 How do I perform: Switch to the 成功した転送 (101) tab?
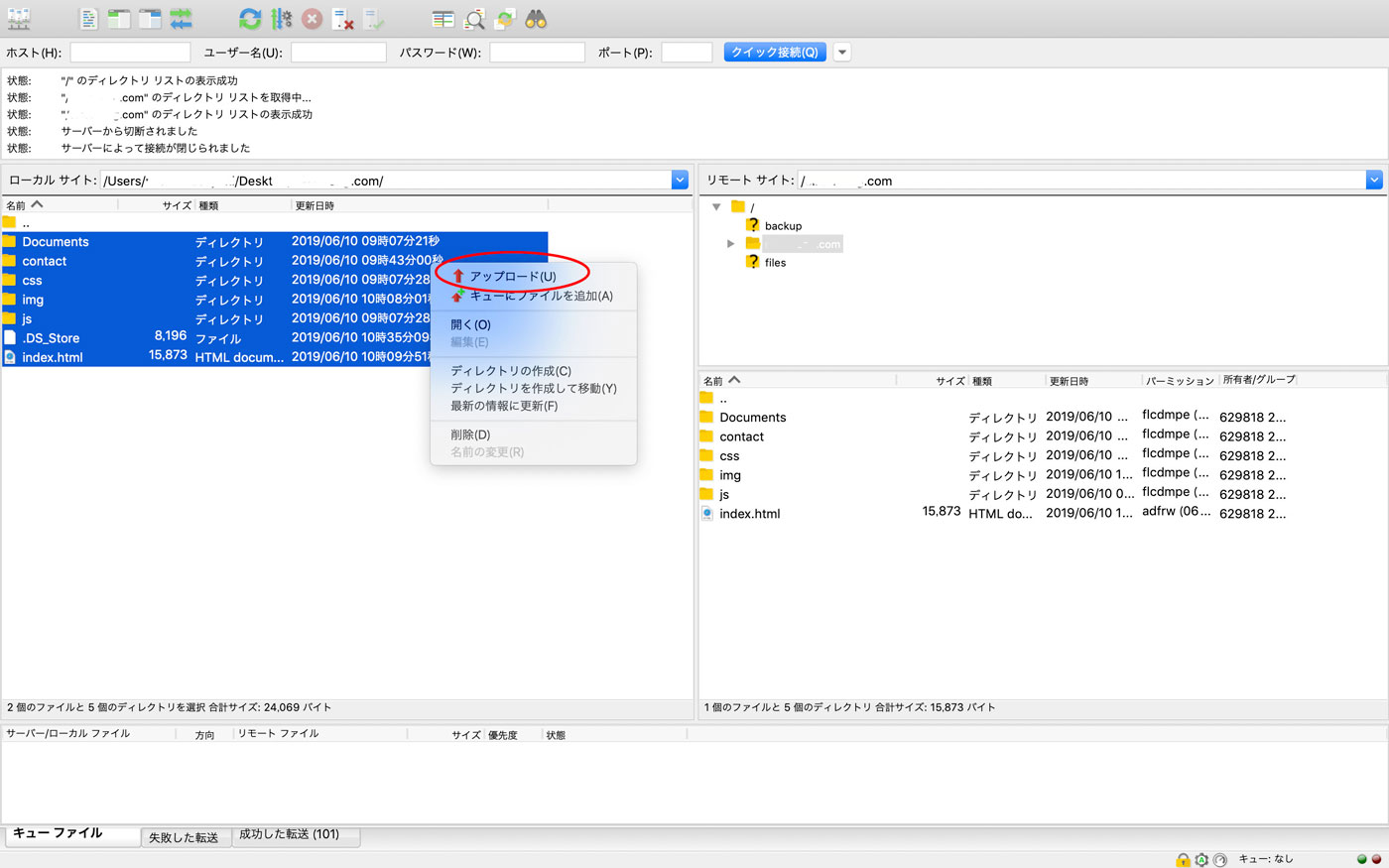pos(294,835)
